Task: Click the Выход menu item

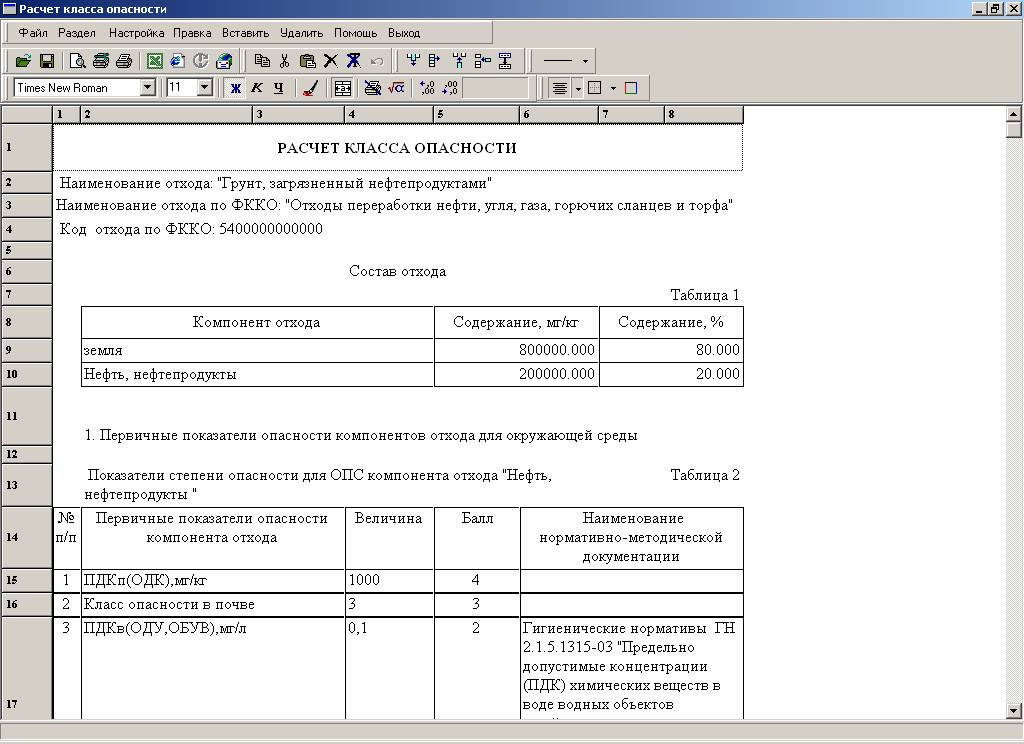Action: coord(404,33)
